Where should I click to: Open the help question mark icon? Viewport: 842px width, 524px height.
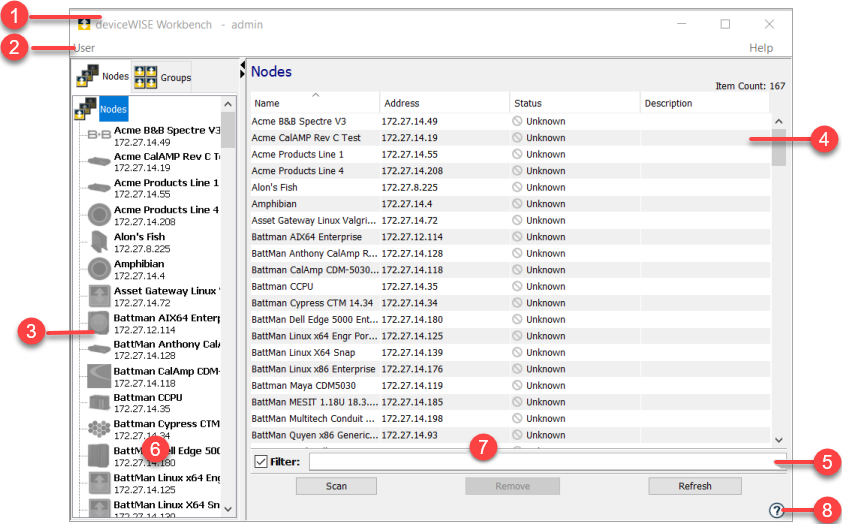click(776, 510)
